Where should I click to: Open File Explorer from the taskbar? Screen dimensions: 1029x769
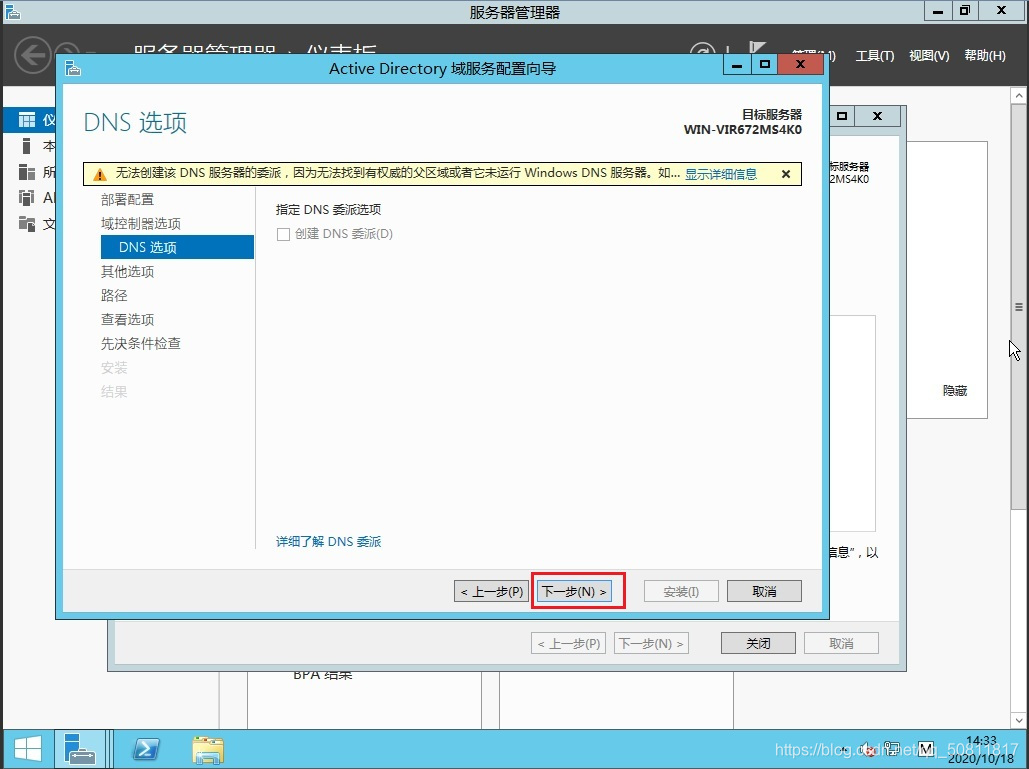pyautogui.click(x=208, y=749)
